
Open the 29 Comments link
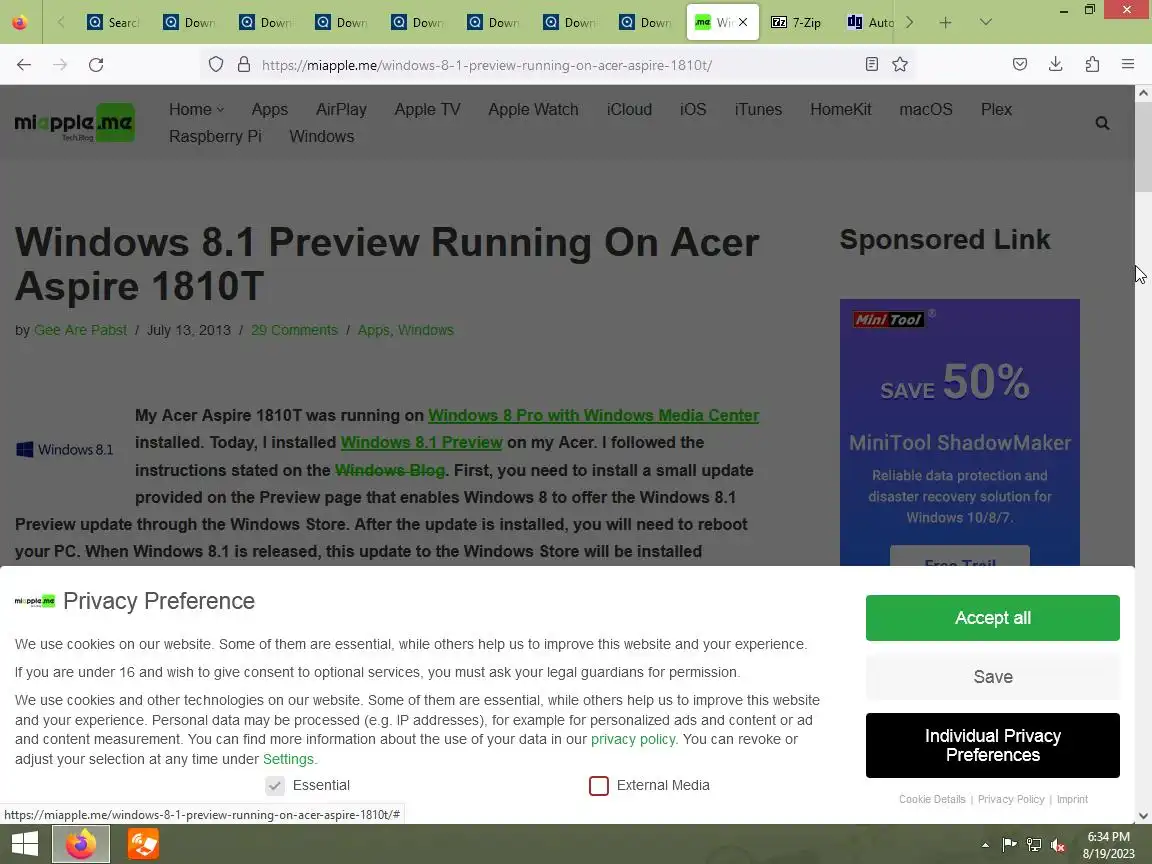tap(294, 331)
